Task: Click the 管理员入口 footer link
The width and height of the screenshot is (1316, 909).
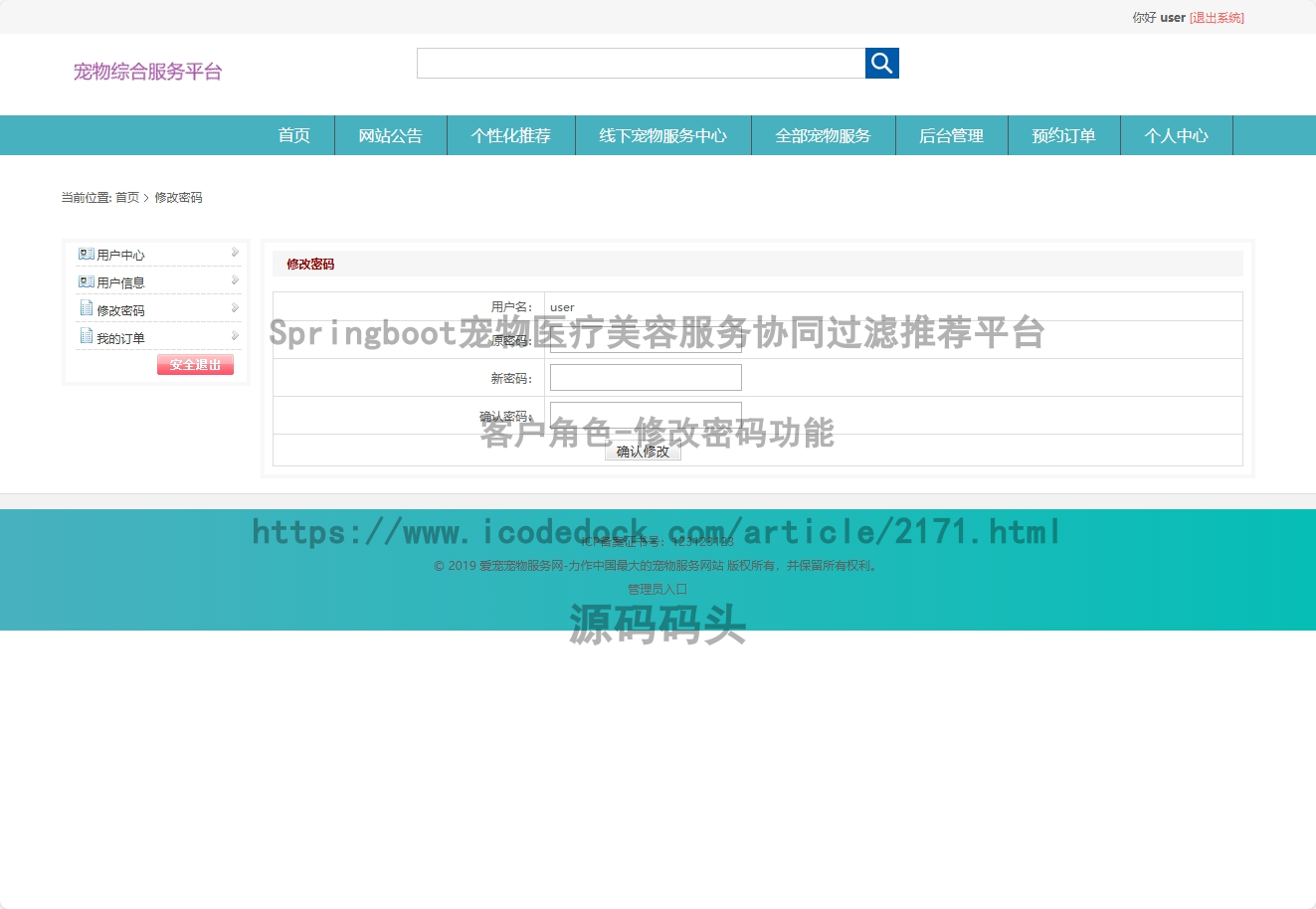Action: coord(658,589)
